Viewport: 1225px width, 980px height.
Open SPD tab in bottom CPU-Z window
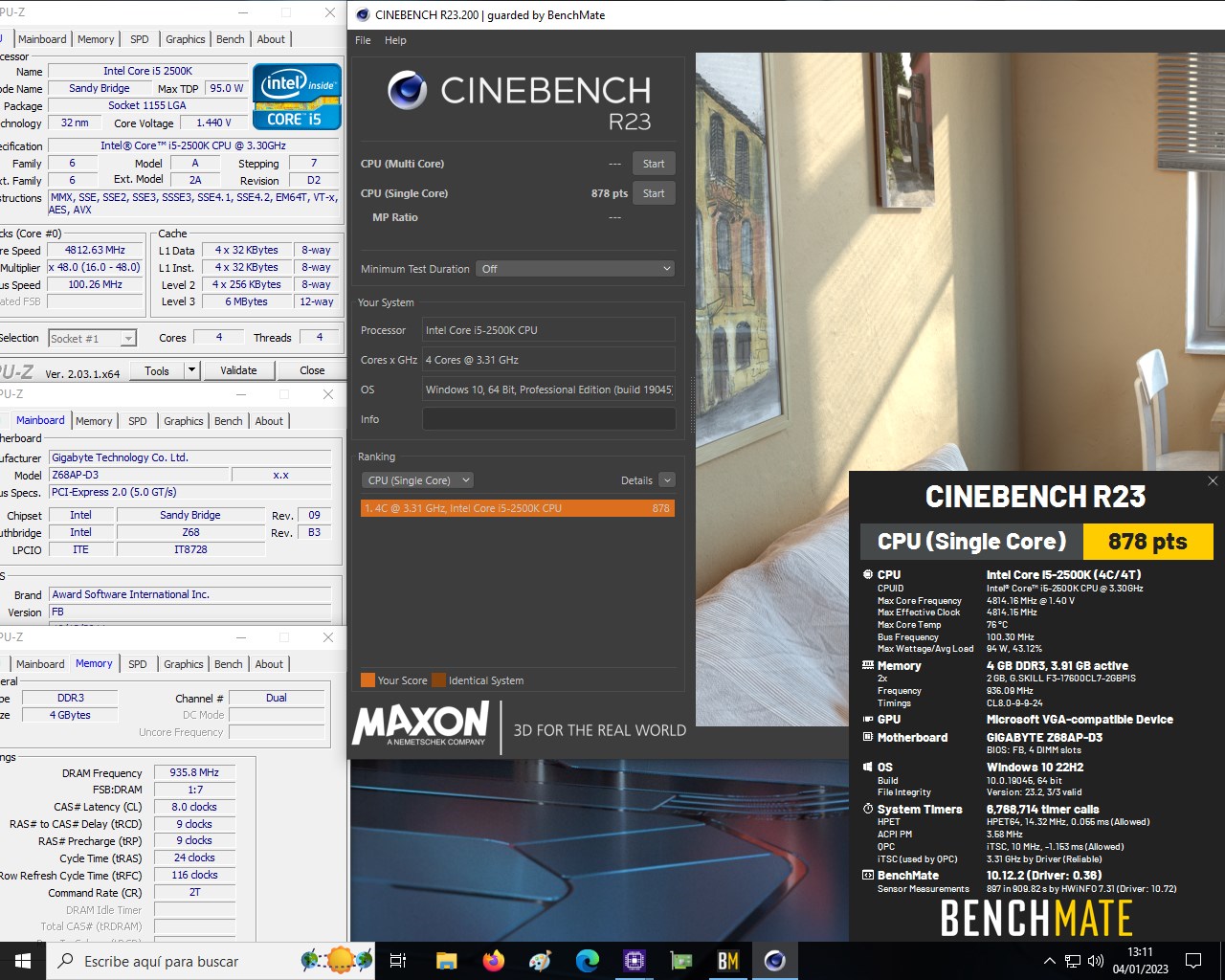pyautogui.click(x=138, y=664)
